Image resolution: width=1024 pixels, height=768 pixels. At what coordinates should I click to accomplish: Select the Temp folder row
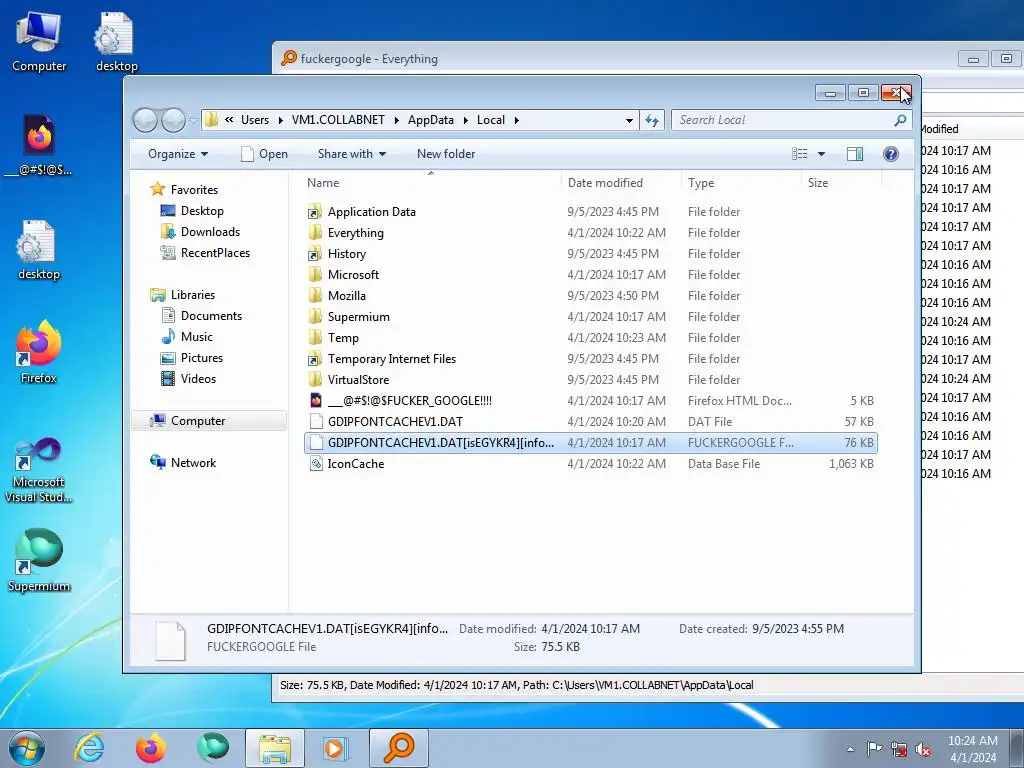(x=590, y=338)
